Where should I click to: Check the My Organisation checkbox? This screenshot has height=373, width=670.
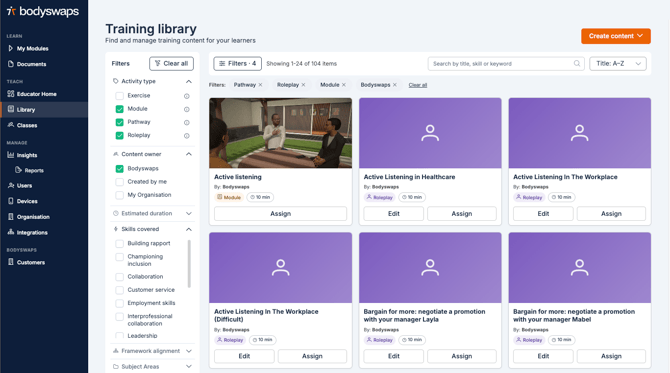click(x=120, y=195)
